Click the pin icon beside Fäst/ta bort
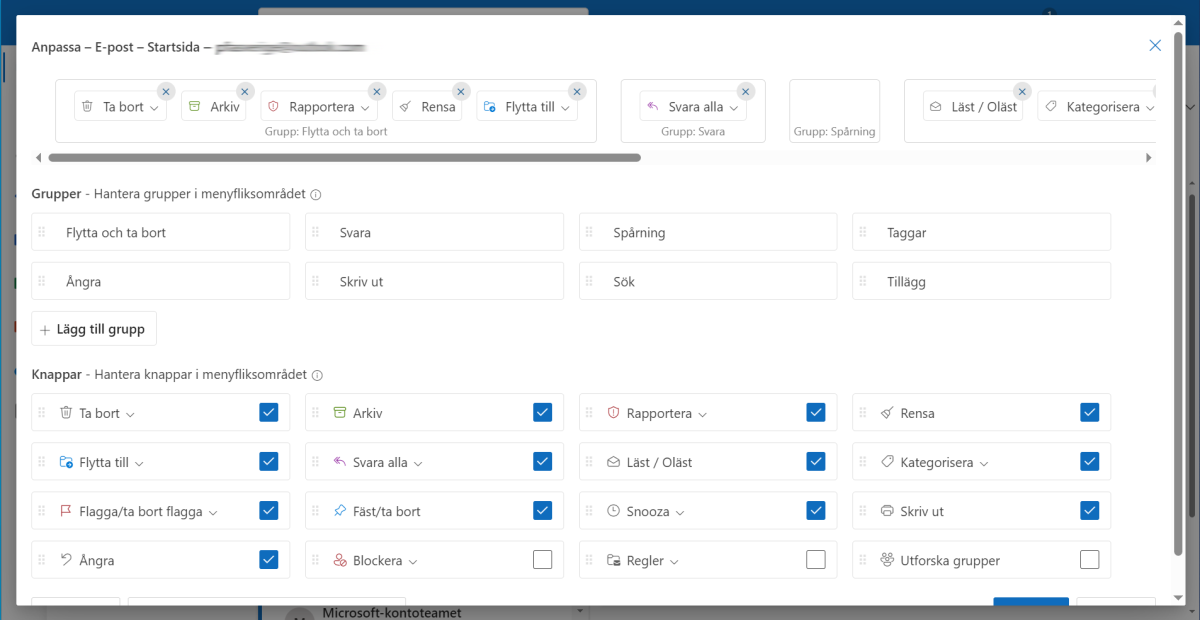The width and height of the screenshot is (1200, 620). click(x=339, y=511)
